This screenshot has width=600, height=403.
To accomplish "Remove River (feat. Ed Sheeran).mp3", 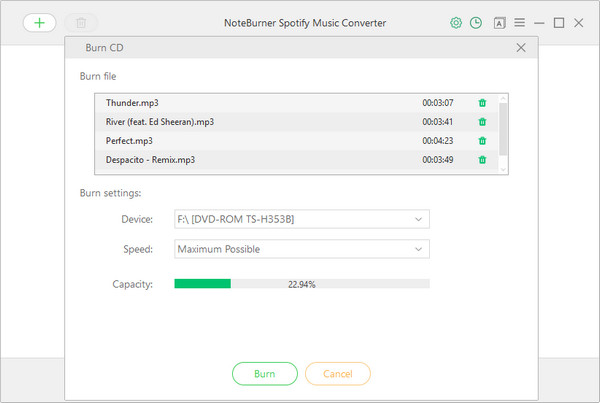I will (482, 122).
